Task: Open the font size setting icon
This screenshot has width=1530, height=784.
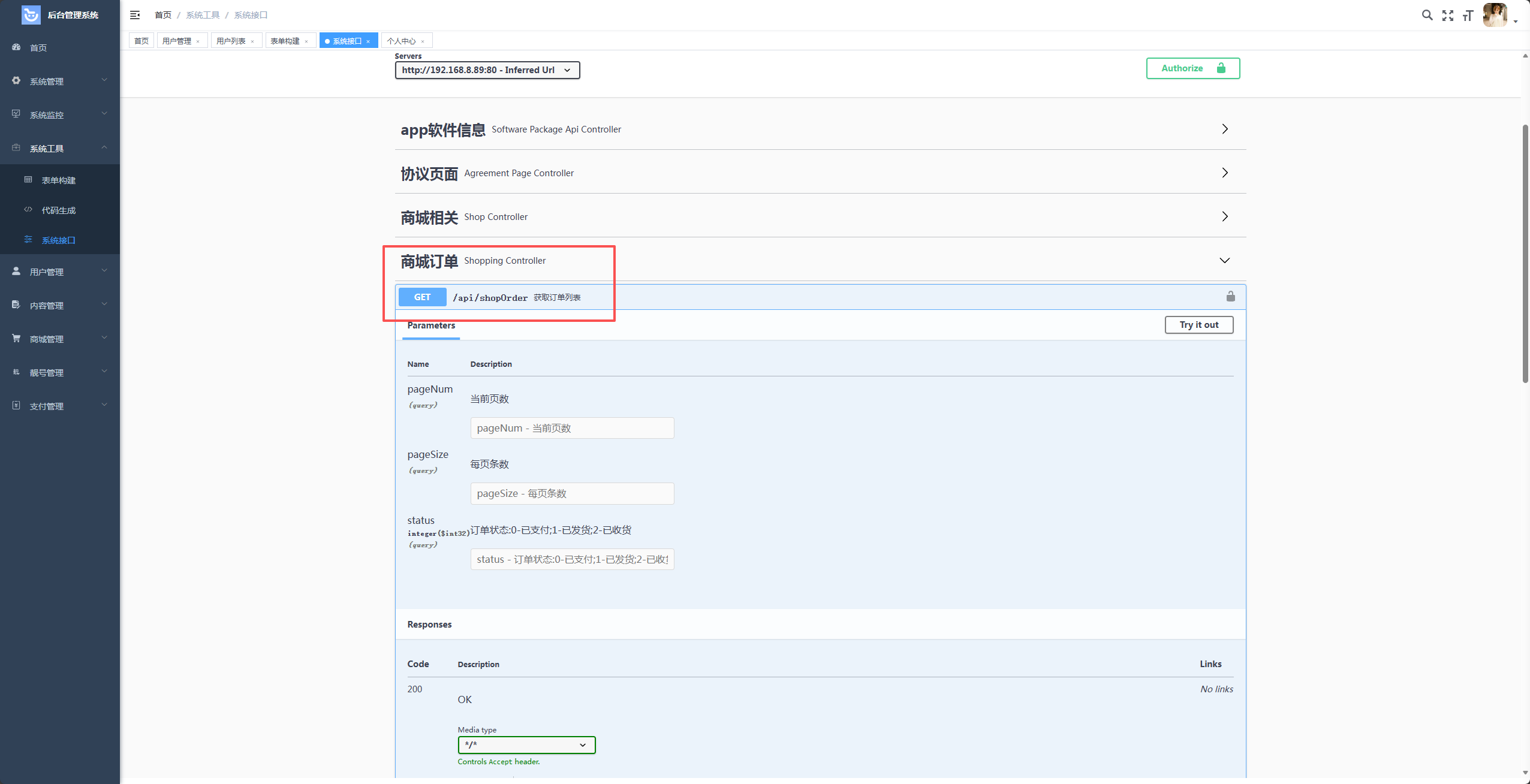Action: [1468, 16]
